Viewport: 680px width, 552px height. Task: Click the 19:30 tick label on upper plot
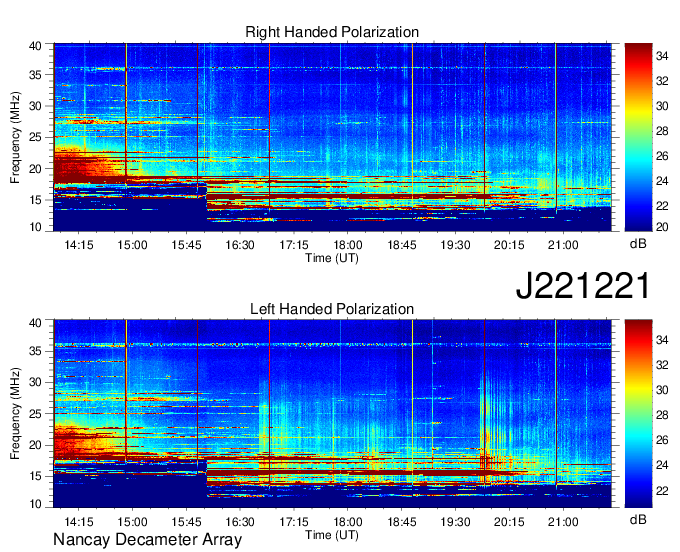(x=455, y=245)
